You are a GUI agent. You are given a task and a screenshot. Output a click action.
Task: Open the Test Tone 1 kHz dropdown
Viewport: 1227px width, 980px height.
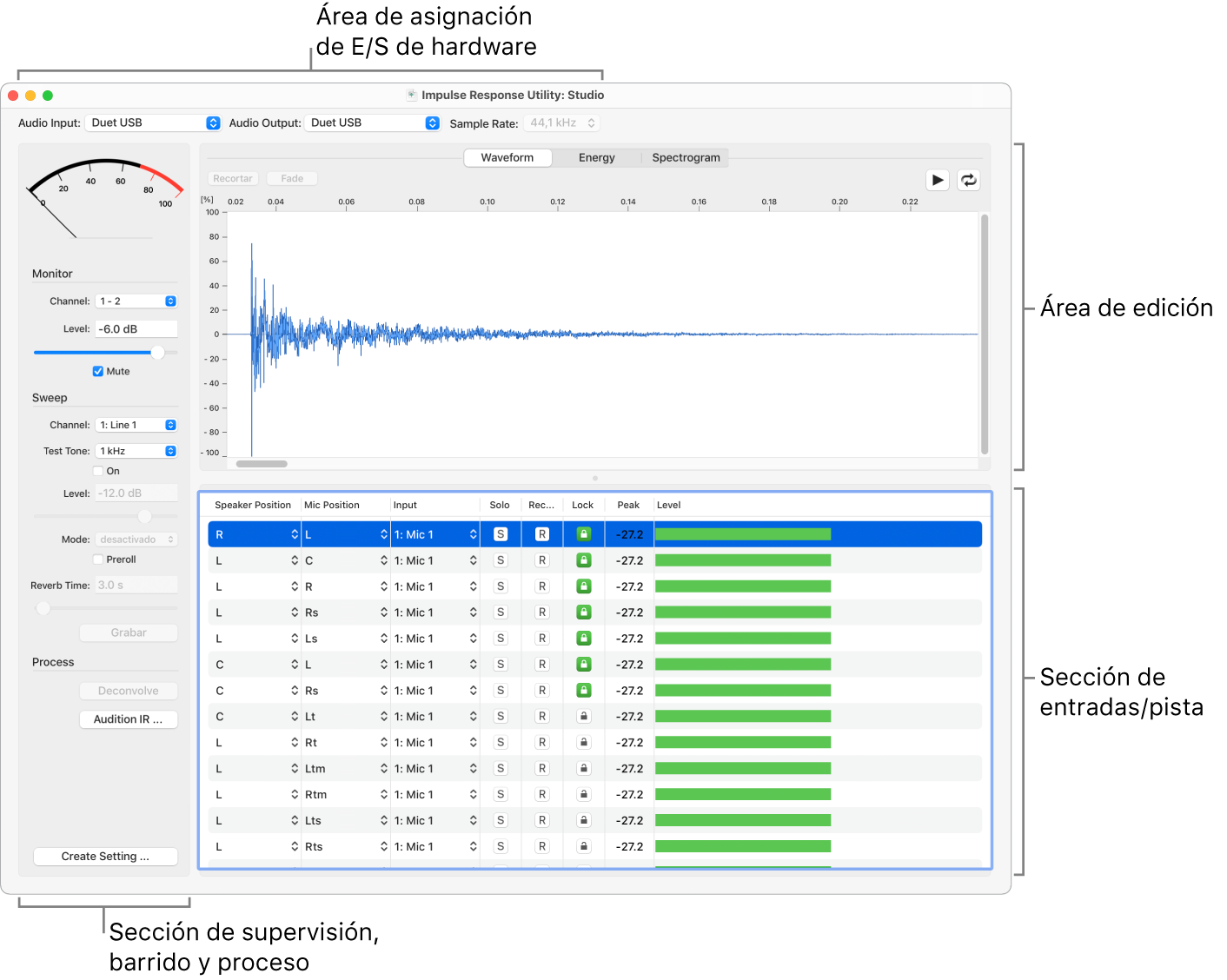tap(136, 451)
